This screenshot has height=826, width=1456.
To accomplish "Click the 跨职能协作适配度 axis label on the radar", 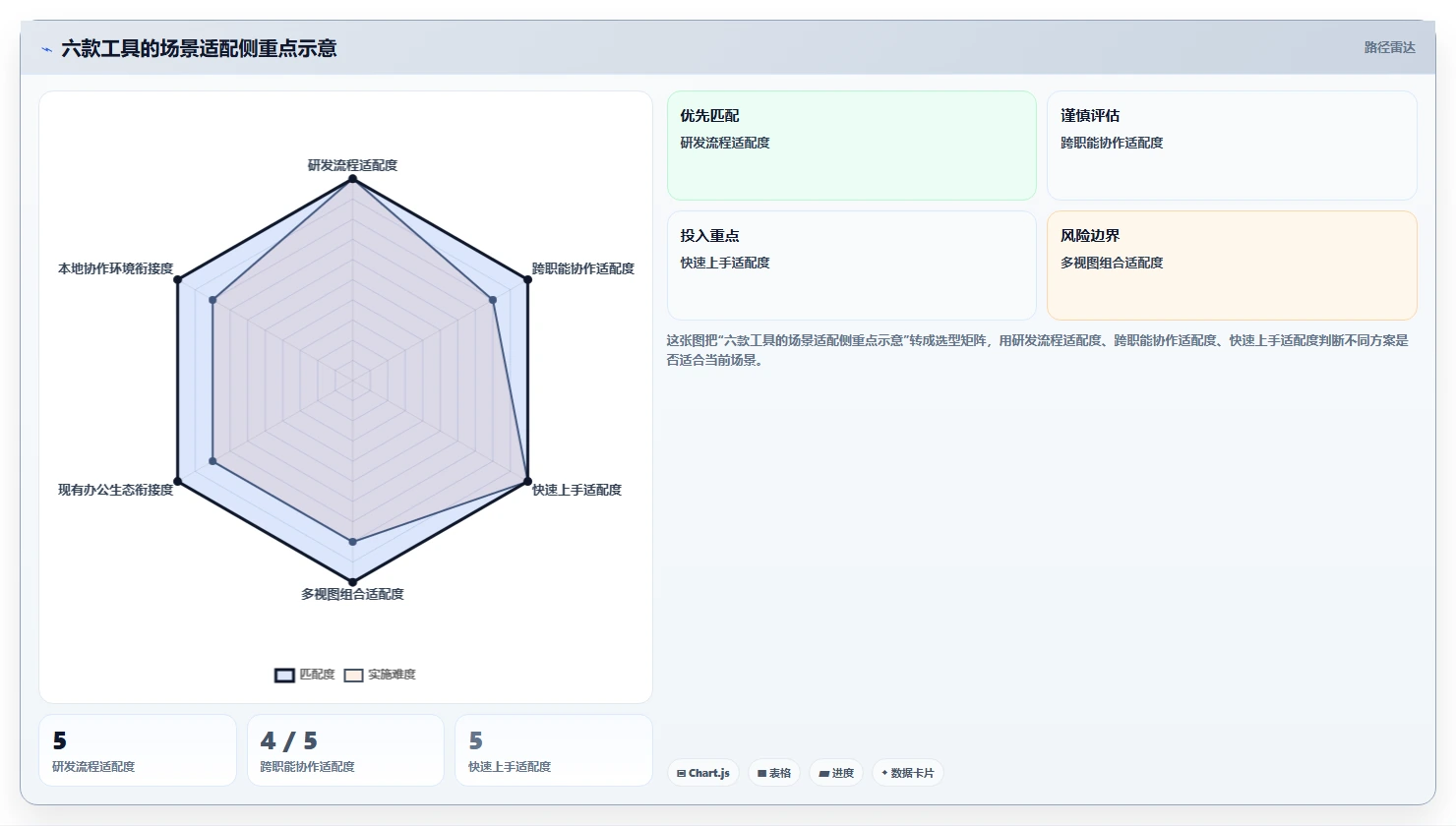I will [583, 268].
